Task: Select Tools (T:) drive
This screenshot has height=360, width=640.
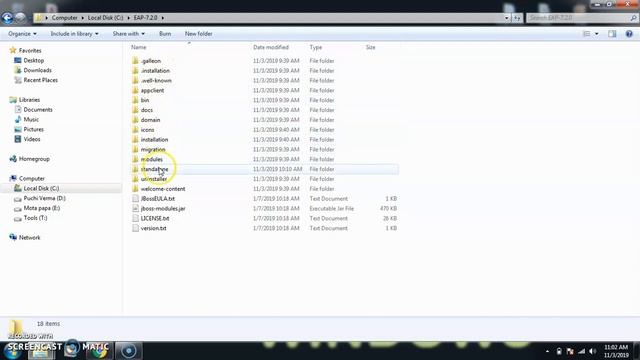Action: pyautogui.click(x=35, y=218)
